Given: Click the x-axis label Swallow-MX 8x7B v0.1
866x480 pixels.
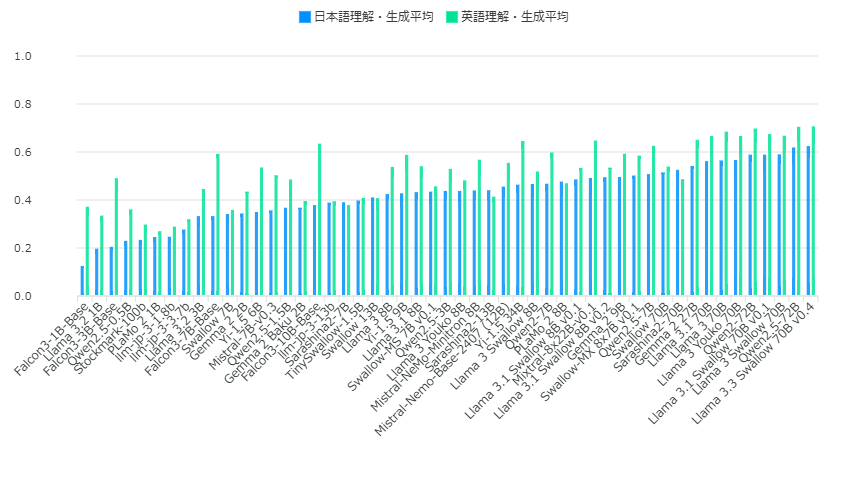Looking at the screenshot, I should 590,351.
